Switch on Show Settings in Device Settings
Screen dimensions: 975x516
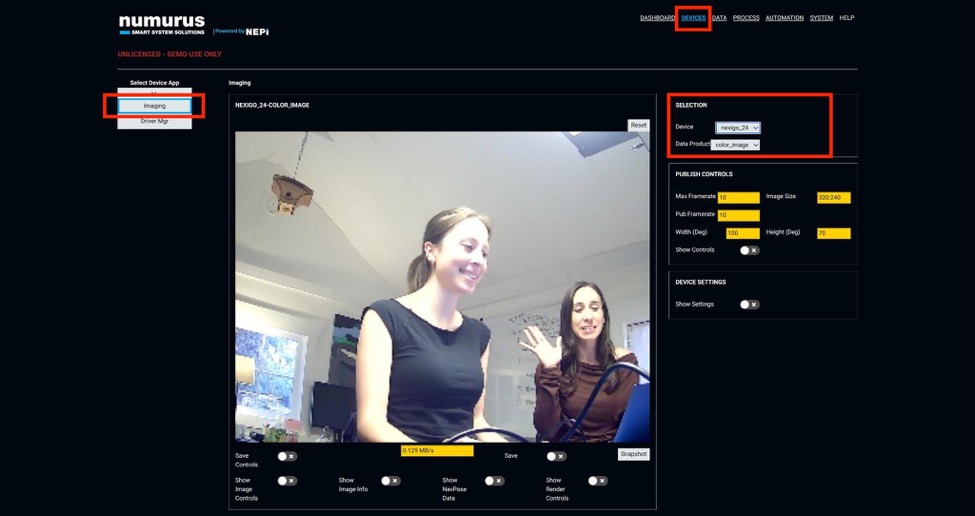(749, 305)
